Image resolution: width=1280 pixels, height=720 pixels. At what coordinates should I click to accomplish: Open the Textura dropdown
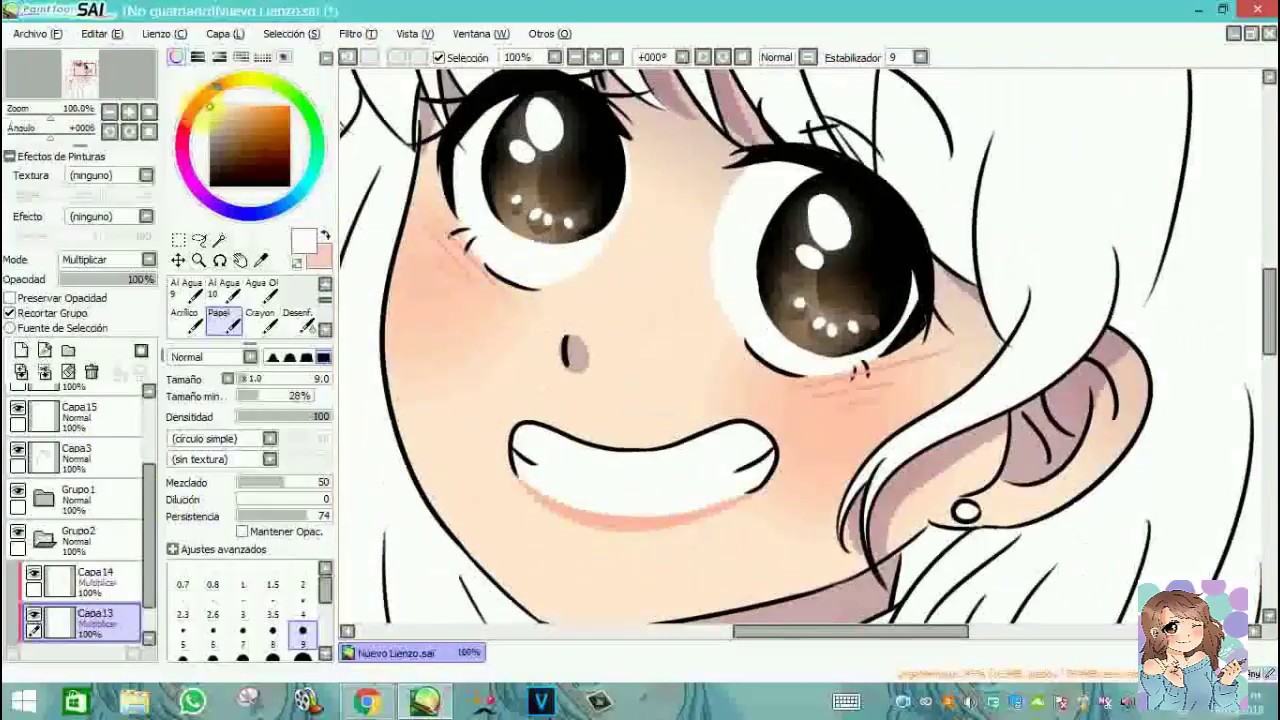click(x=146, y=175)
